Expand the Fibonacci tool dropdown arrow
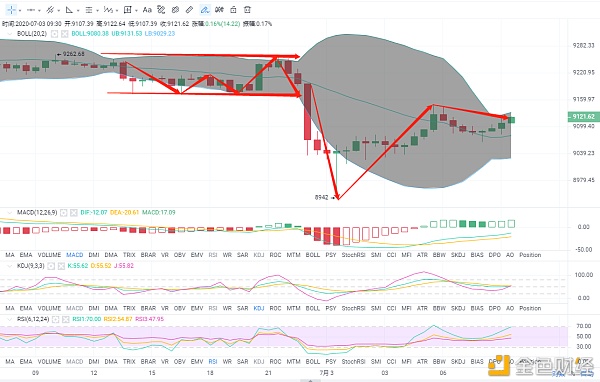The height and width of the screenshot is (382, 600). [x=98, y=10]
